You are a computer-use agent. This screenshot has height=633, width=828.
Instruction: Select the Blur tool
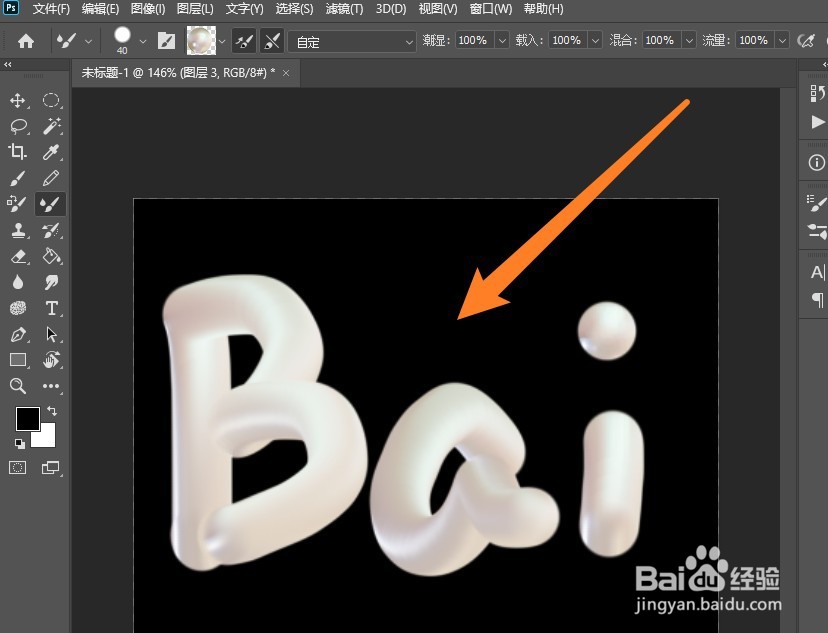pyautogui.click(x=17, y=282)
